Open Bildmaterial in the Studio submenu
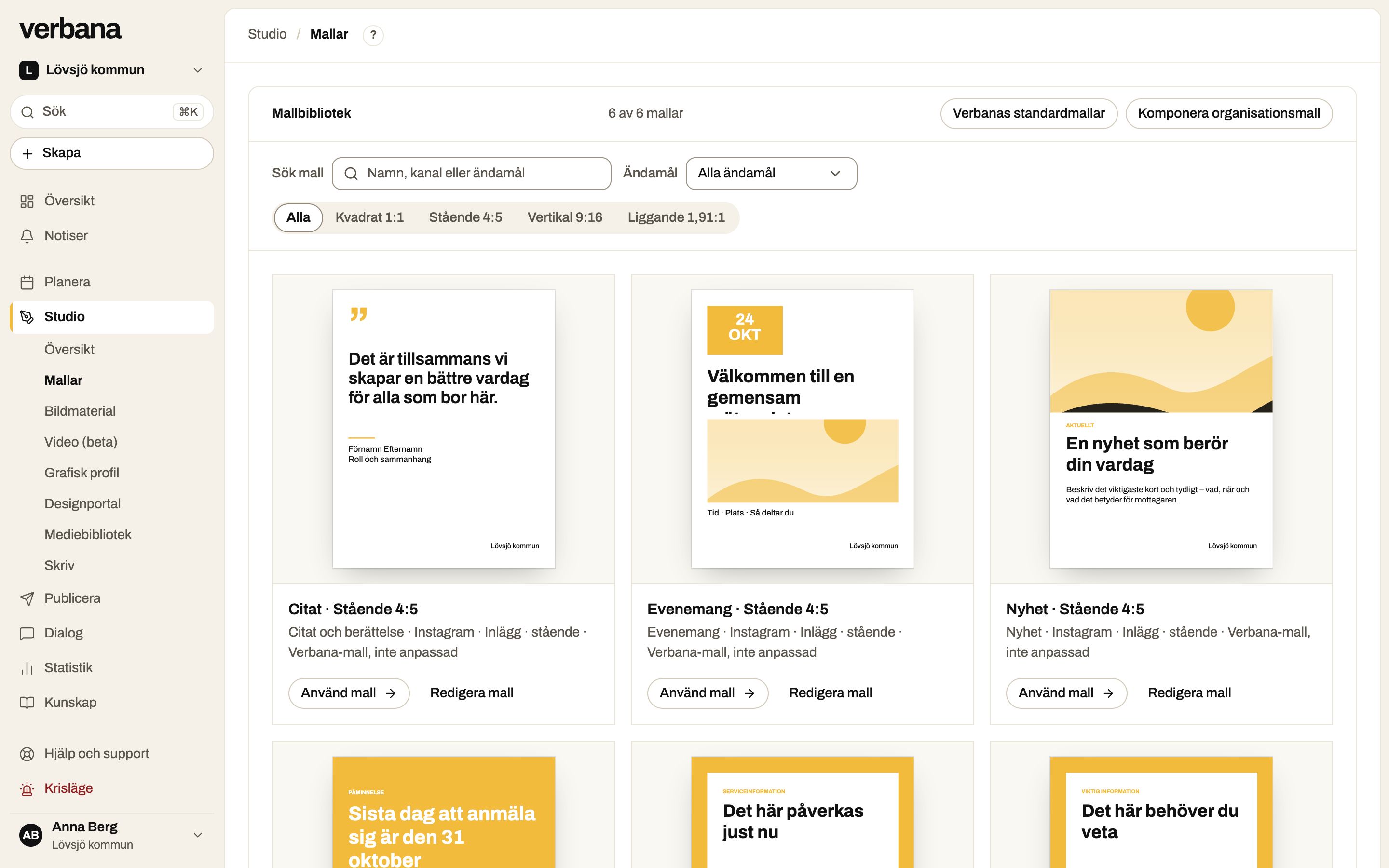This screenshot has height=868, width=1389. point(80,412)
